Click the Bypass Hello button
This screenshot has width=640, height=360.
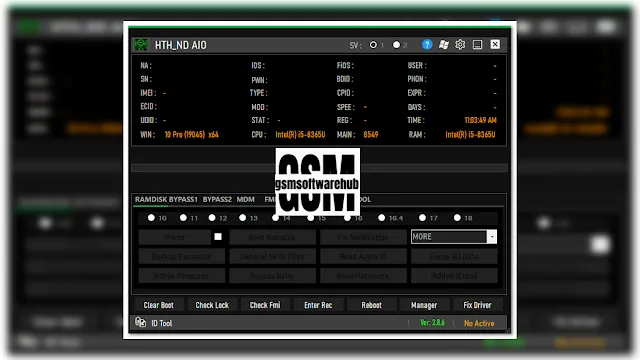(x=272, y=276)
